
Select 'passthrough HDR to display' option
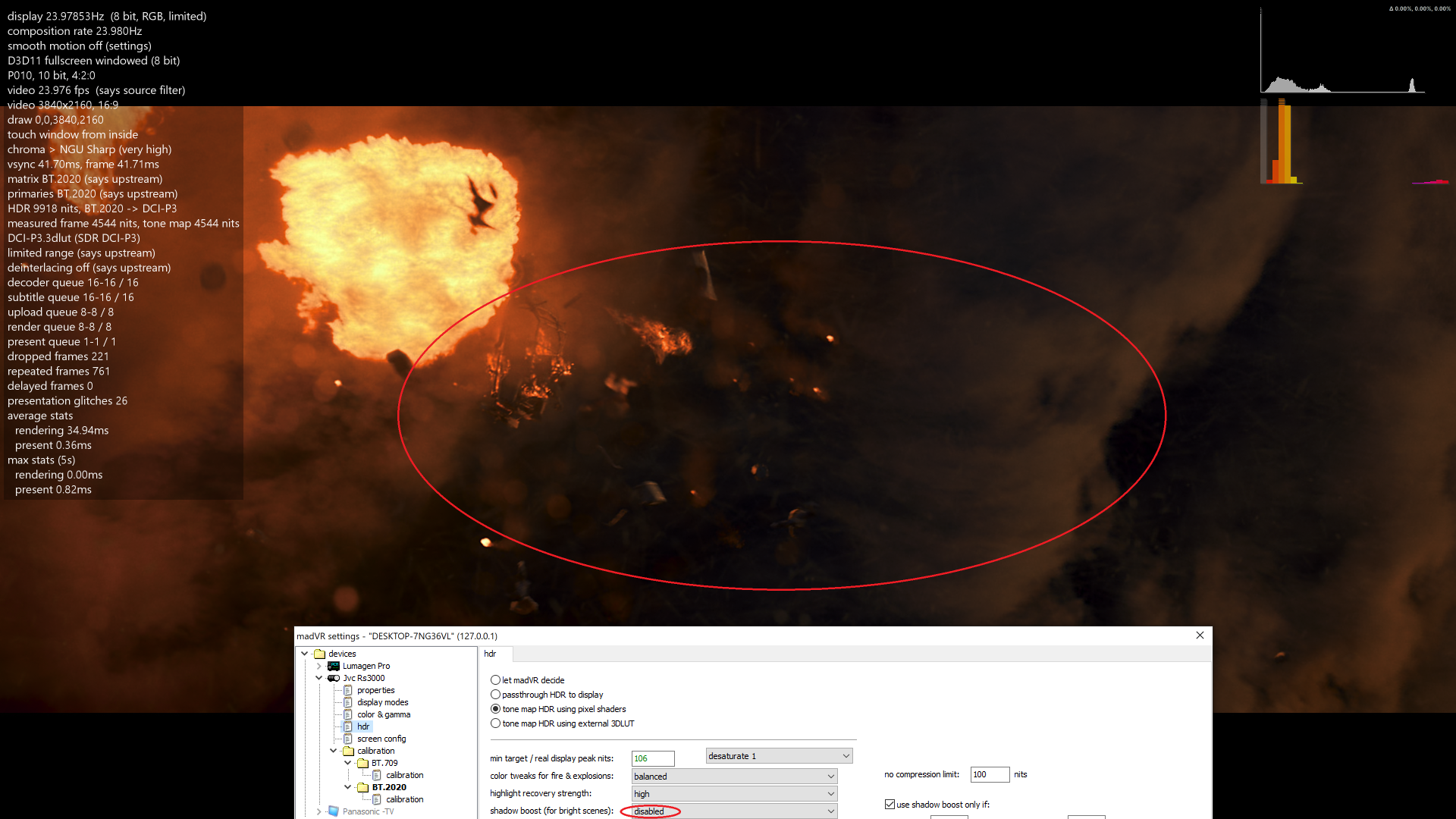coord(495,695)
